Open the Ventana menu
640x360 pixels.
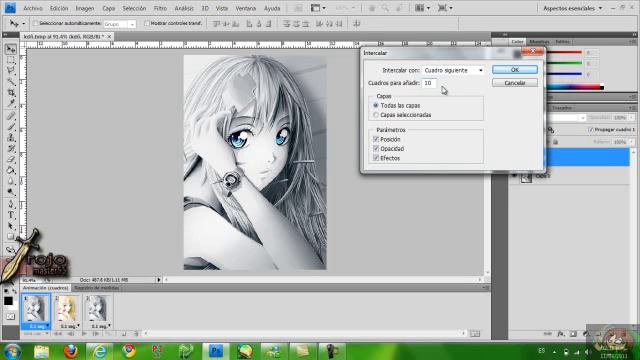point(245,8)
